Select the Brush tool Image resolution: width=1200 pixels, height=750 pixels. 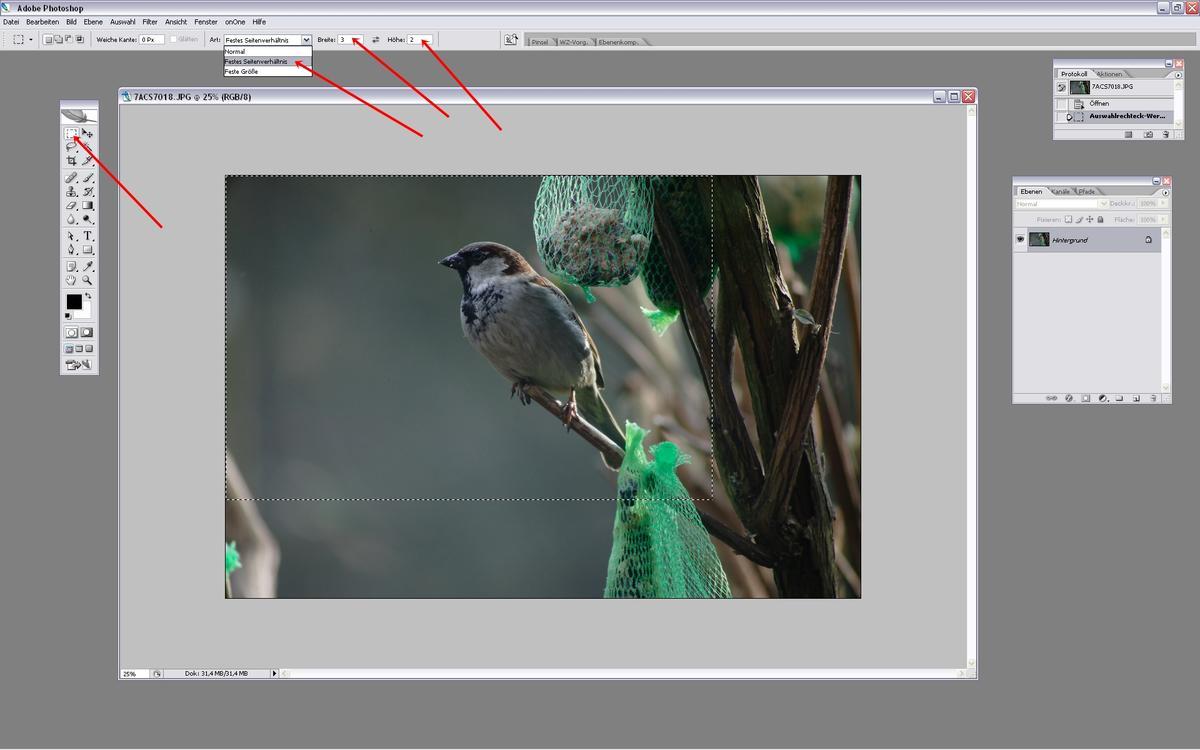click(x=88, y=178)
